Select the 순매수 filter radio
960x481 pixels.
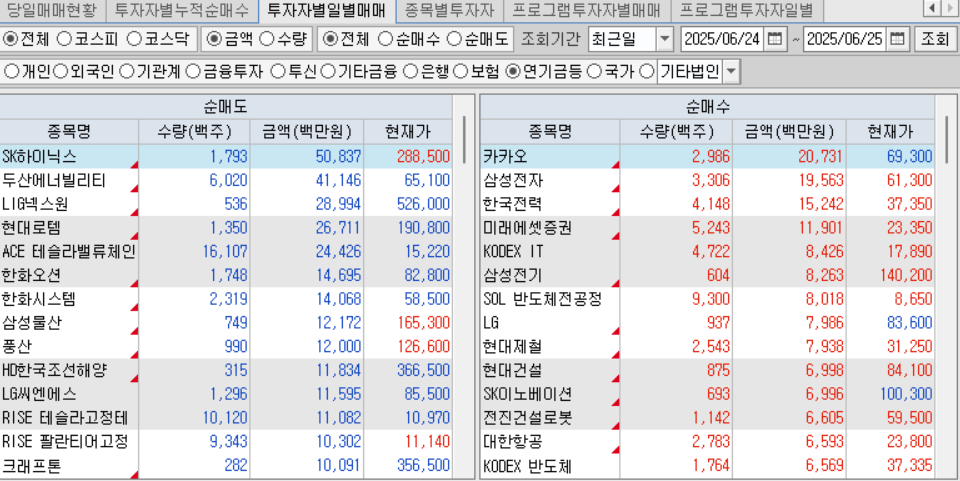(x=385, y=39)
